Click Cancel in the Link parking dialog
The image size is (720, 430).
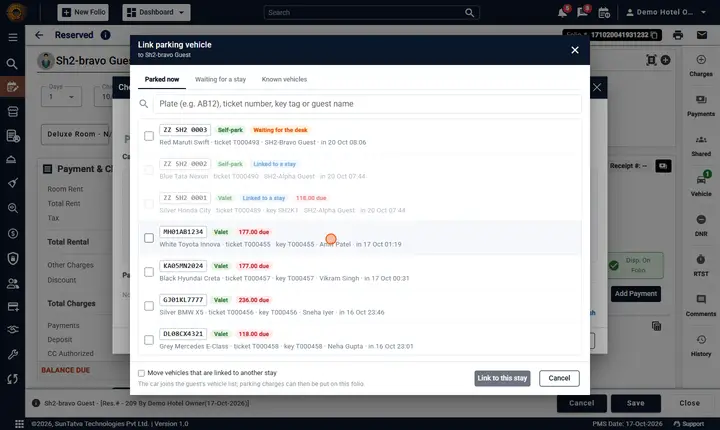click(x=559, y=378)
